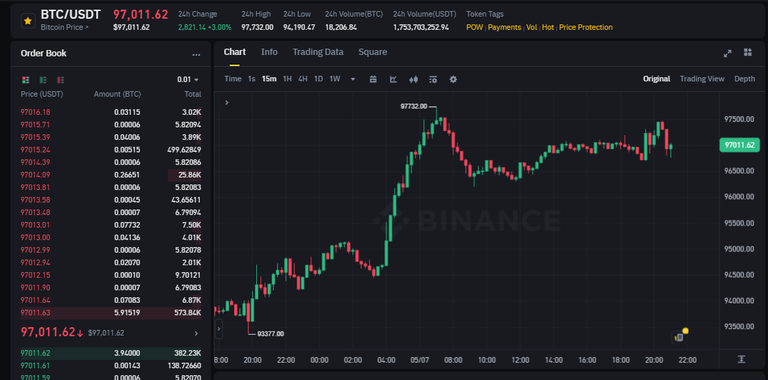The image size is (768, 380).
Task: Change candlestick chart style icon
Action: click(413, 79)
